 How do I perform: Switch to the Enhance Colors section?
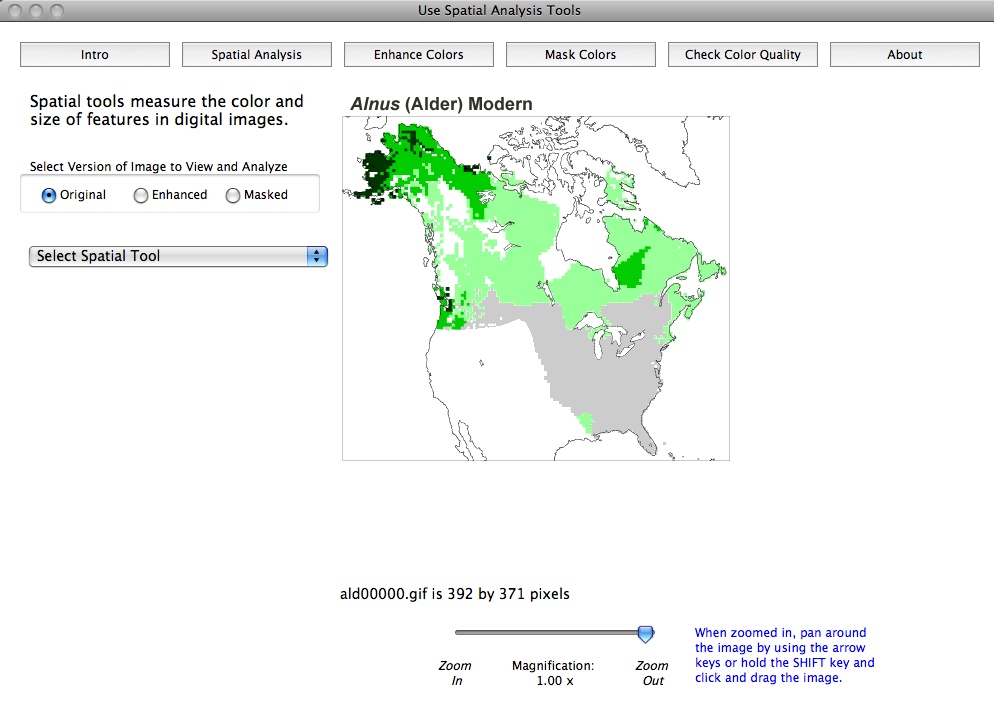[418, 54]
